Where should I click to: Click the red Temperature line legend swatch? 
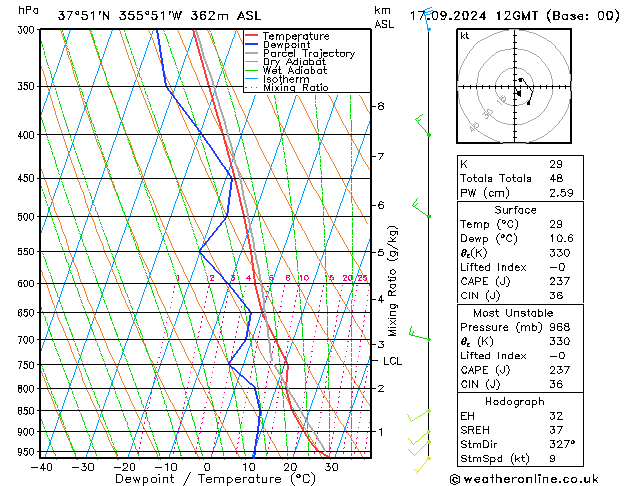coord(251,36)
